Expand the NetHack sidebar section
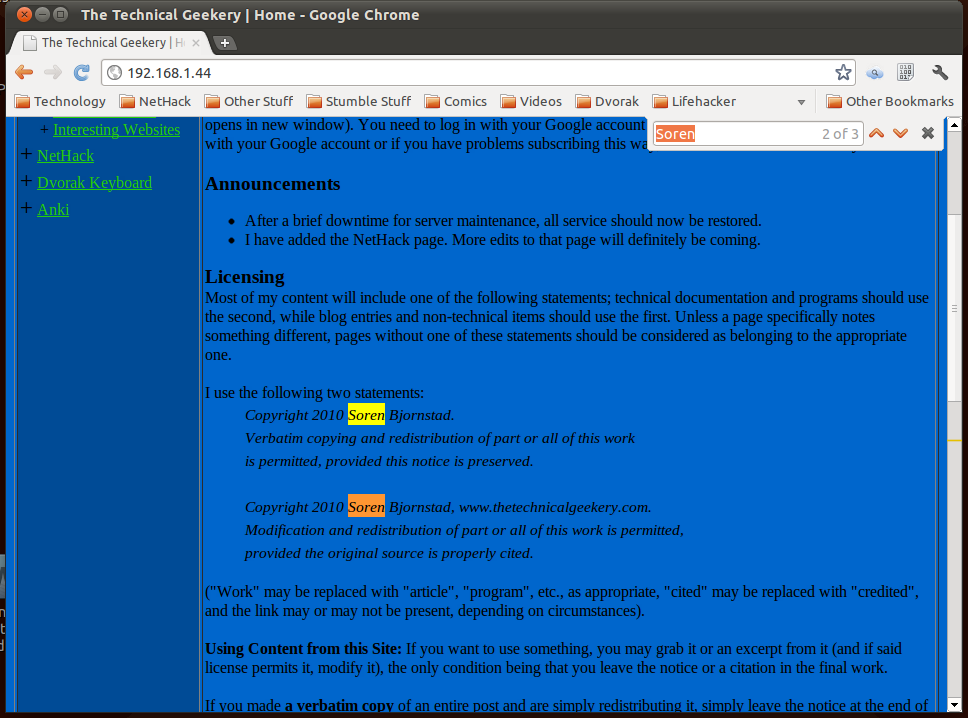Screen dimensions: 968x718 26,154
